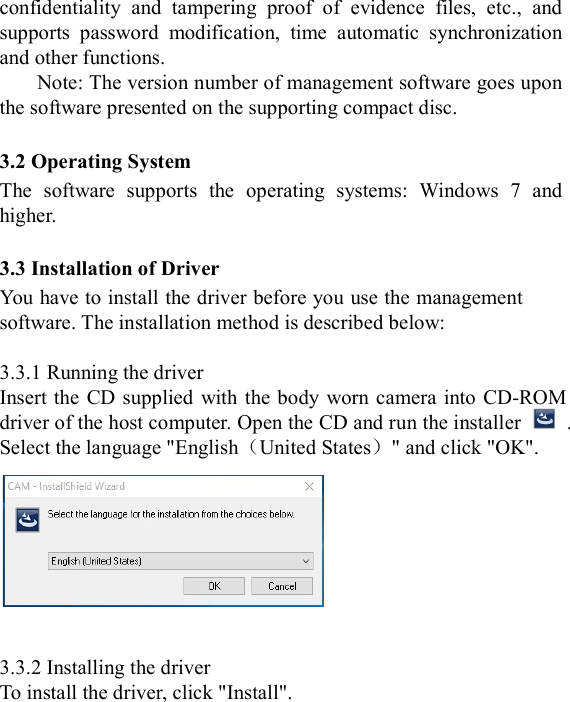Image resolution: width=570 pixels, height=702 pixels.
Task: Click the '3.3 Installation of Driver' heading
Action: pos(110,269)
